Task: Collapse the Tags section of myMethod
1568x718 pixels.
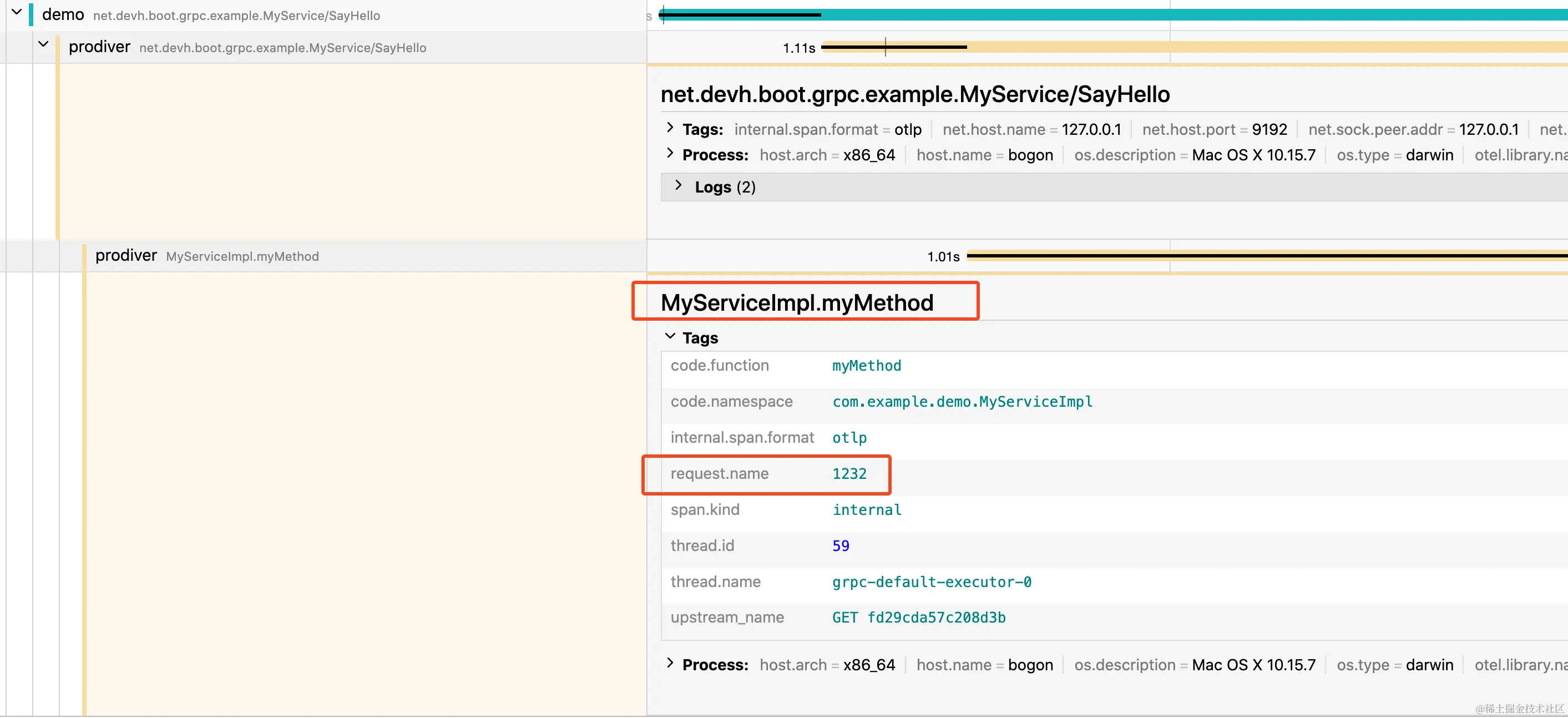Action: pos(670,336)
